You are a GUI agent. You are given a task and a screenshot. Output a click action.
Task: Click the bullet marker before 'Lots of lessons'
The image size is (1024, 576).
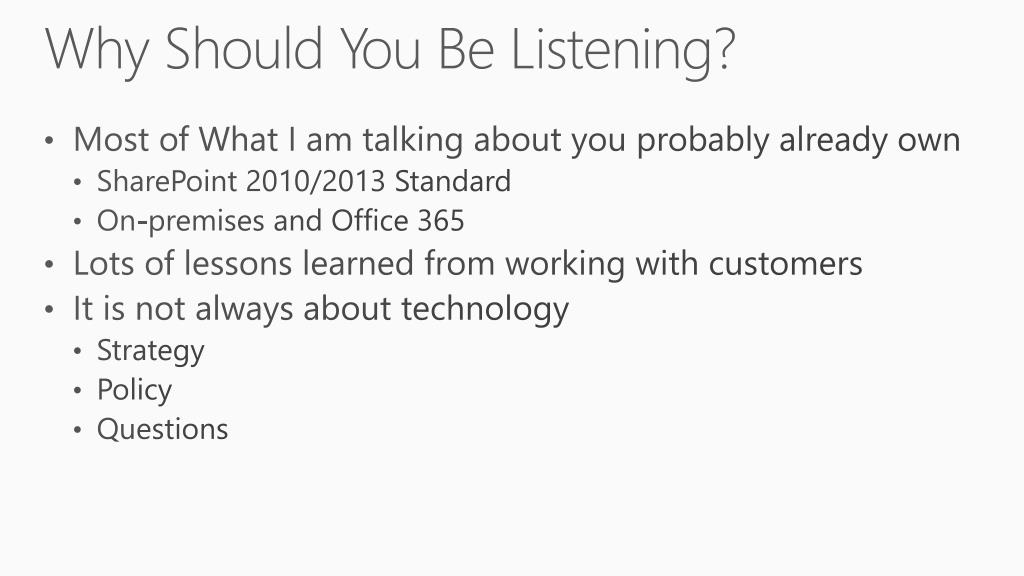(x=50, y=265)
